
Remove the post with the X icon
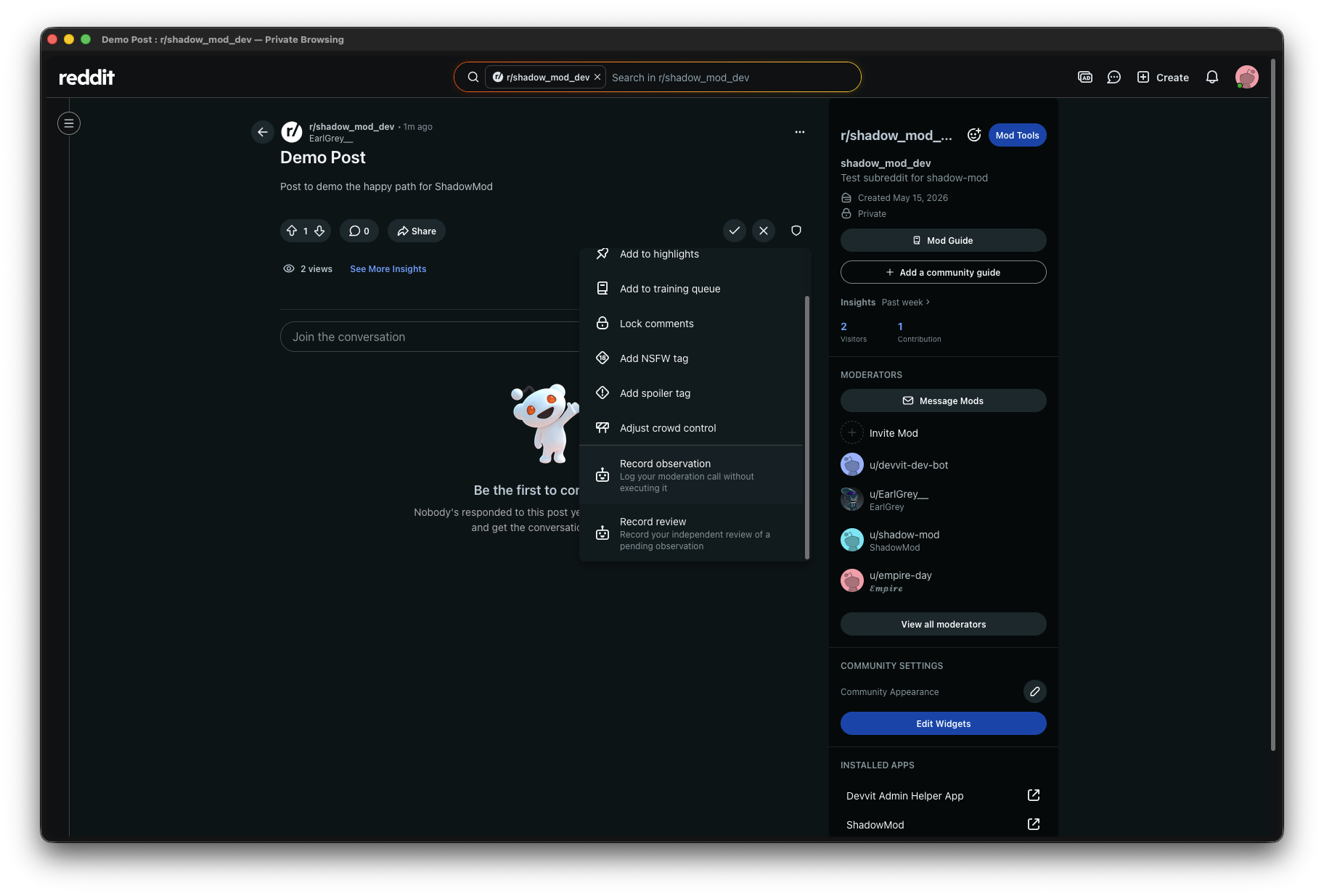coord(764,231)
